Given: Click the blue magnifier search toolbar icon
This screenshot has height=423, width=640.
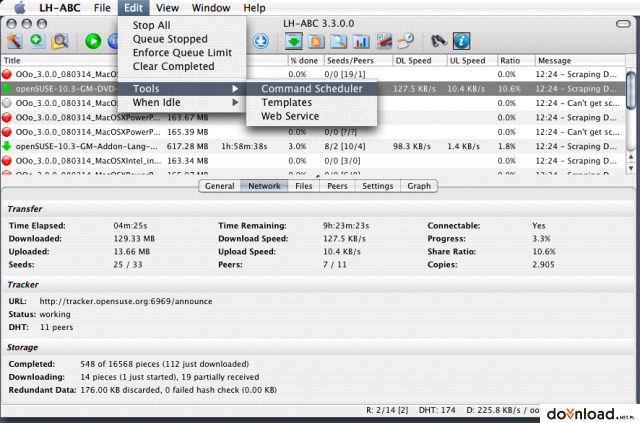Looking at the screenshot, I should (338, 41).
